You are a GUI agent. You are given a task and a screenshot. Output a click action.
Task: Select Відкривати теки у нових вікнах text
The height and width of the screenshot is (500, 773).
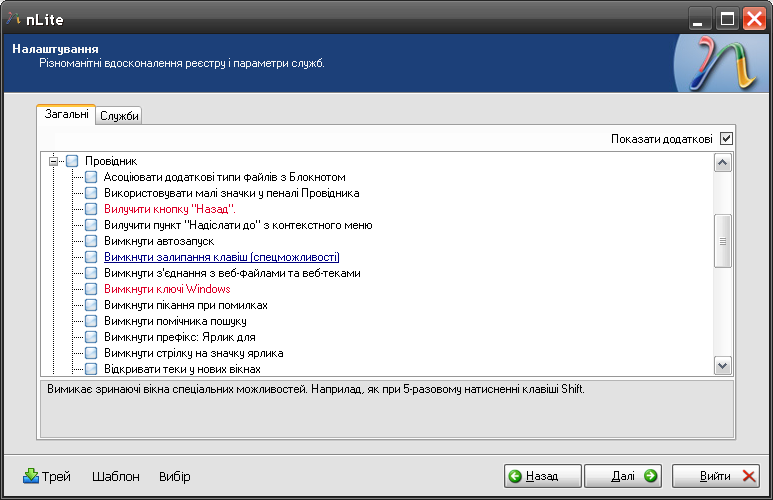[x=182, y=369]
